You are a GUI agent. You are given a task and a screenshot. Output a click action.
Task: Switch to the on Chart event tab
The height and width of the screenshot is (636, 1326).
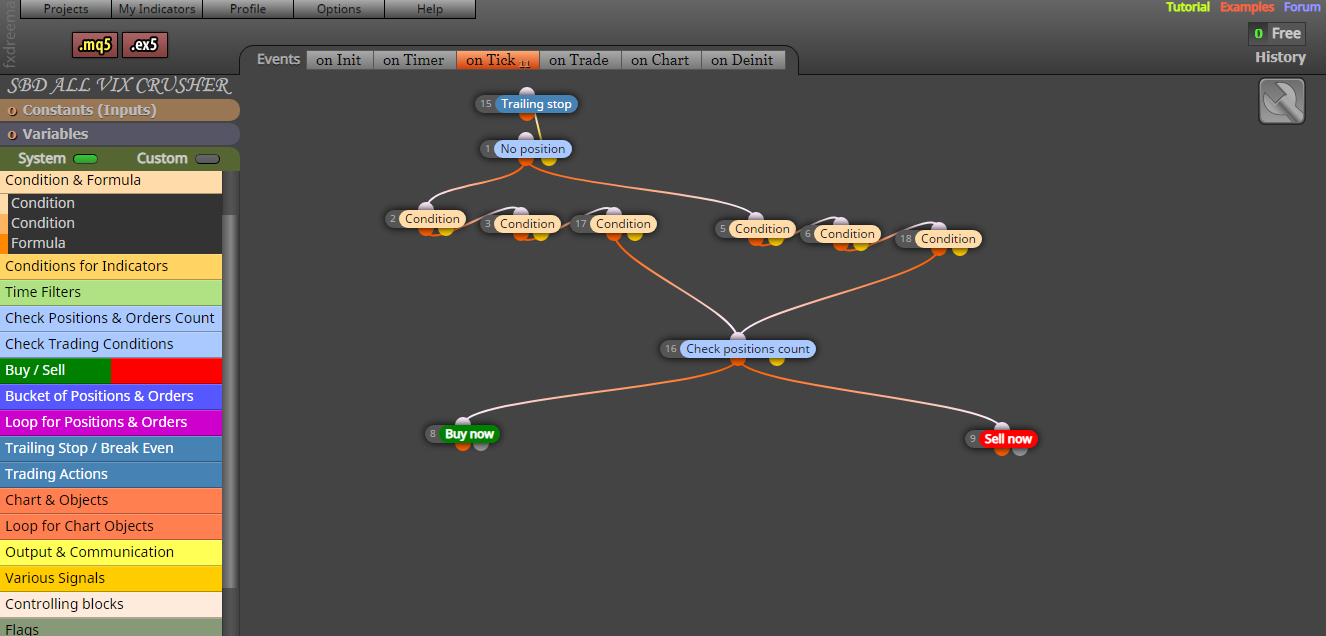pos(660,60)
